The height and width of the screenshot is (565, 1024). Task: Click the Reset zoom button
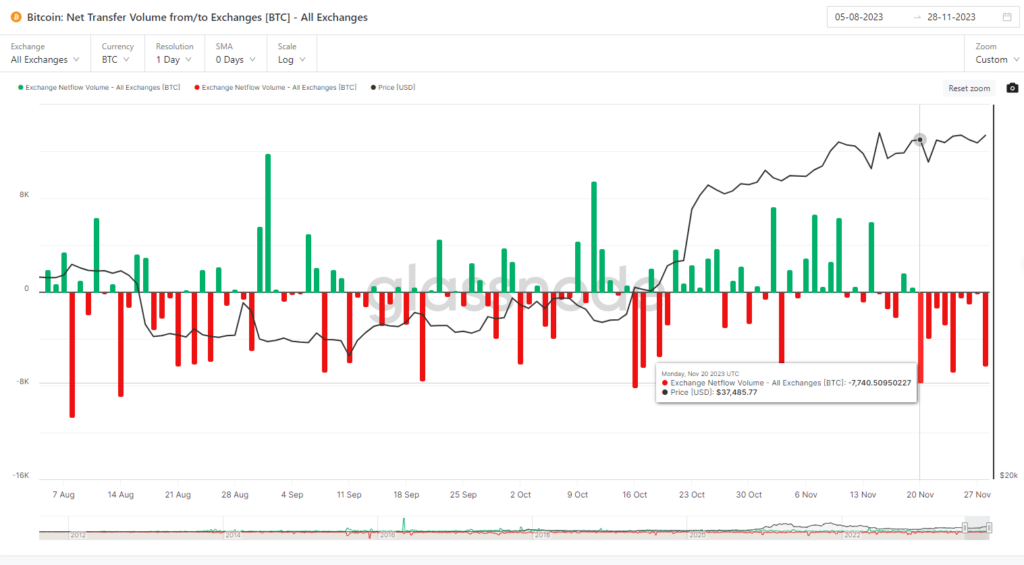coord(969,88)
